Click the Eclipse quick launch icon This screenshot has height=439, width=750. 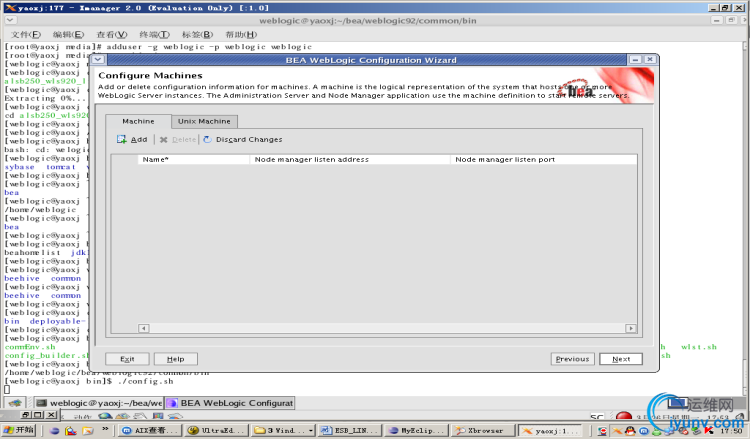point(55,430)
